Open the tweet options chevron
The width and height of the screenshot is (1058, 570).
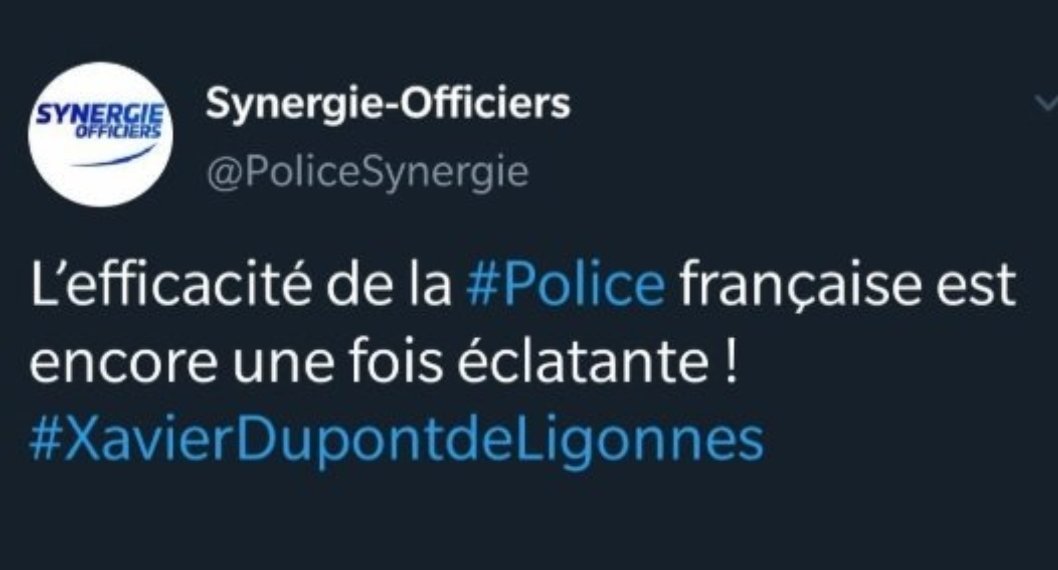(x=1046, y=101)
